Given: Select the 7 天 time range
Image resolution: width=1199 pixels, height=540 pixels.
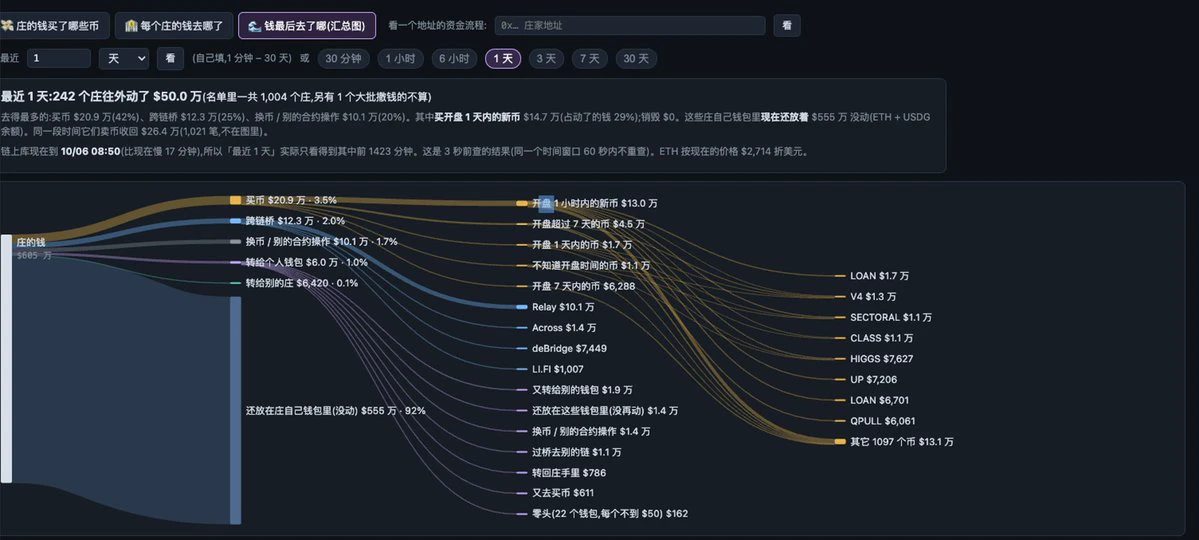Looking at the screenshot, I should point(590,59).
